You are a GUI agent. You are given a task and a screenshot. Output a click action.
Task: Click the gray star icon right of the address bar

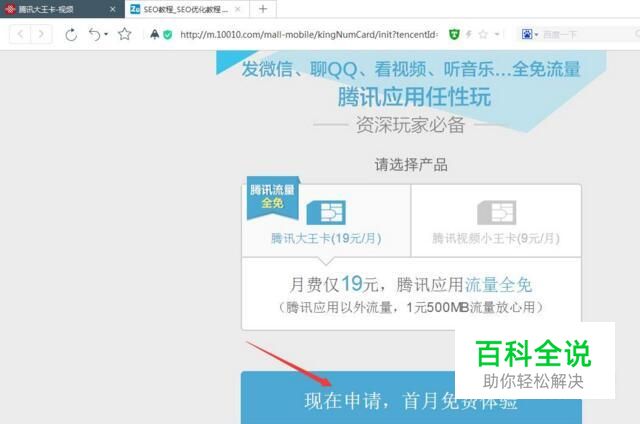(x=483, y=35)
